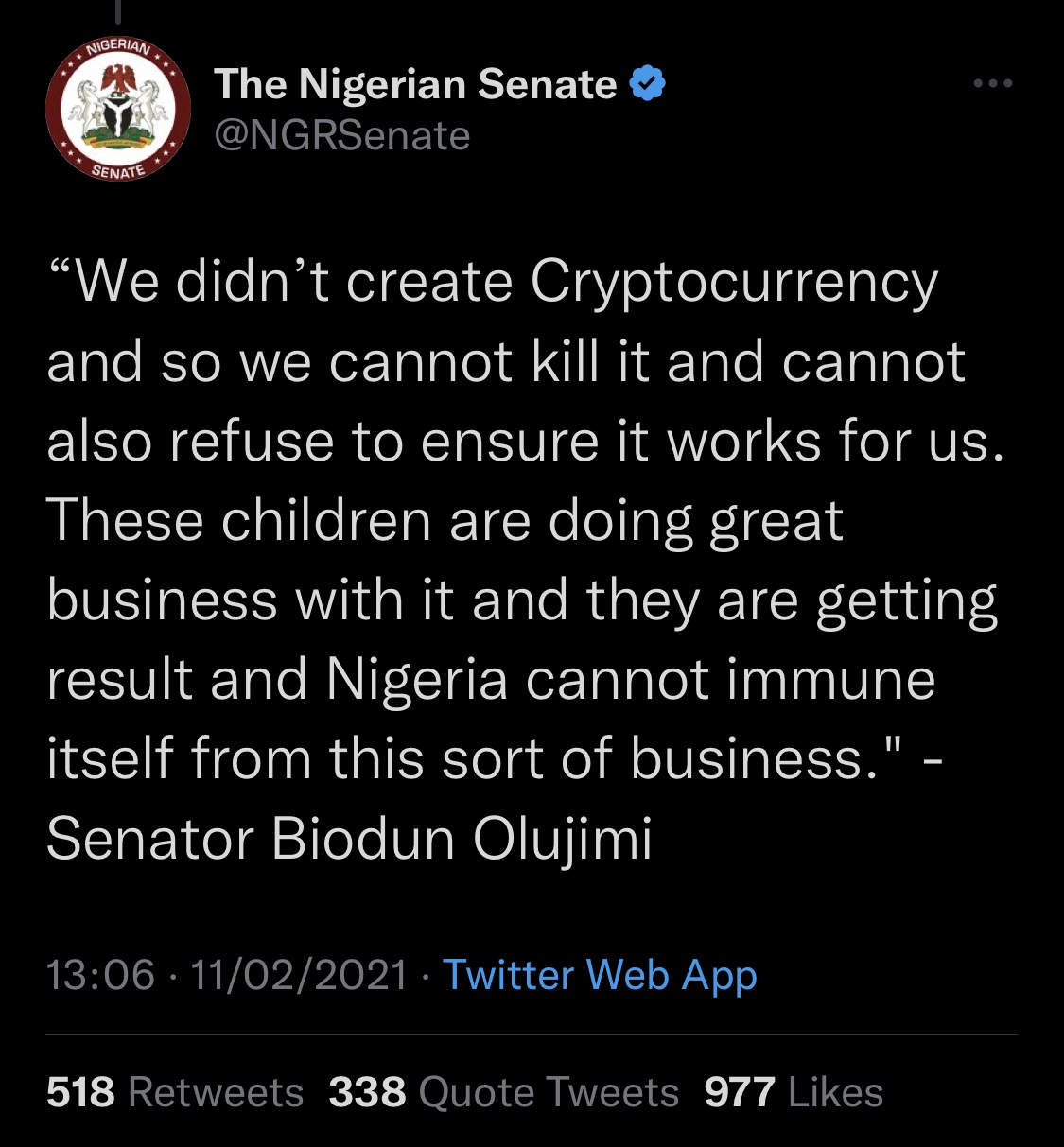Click the NIGERIAN lettering atop the seal
1064x1147 pixels.
118,47
